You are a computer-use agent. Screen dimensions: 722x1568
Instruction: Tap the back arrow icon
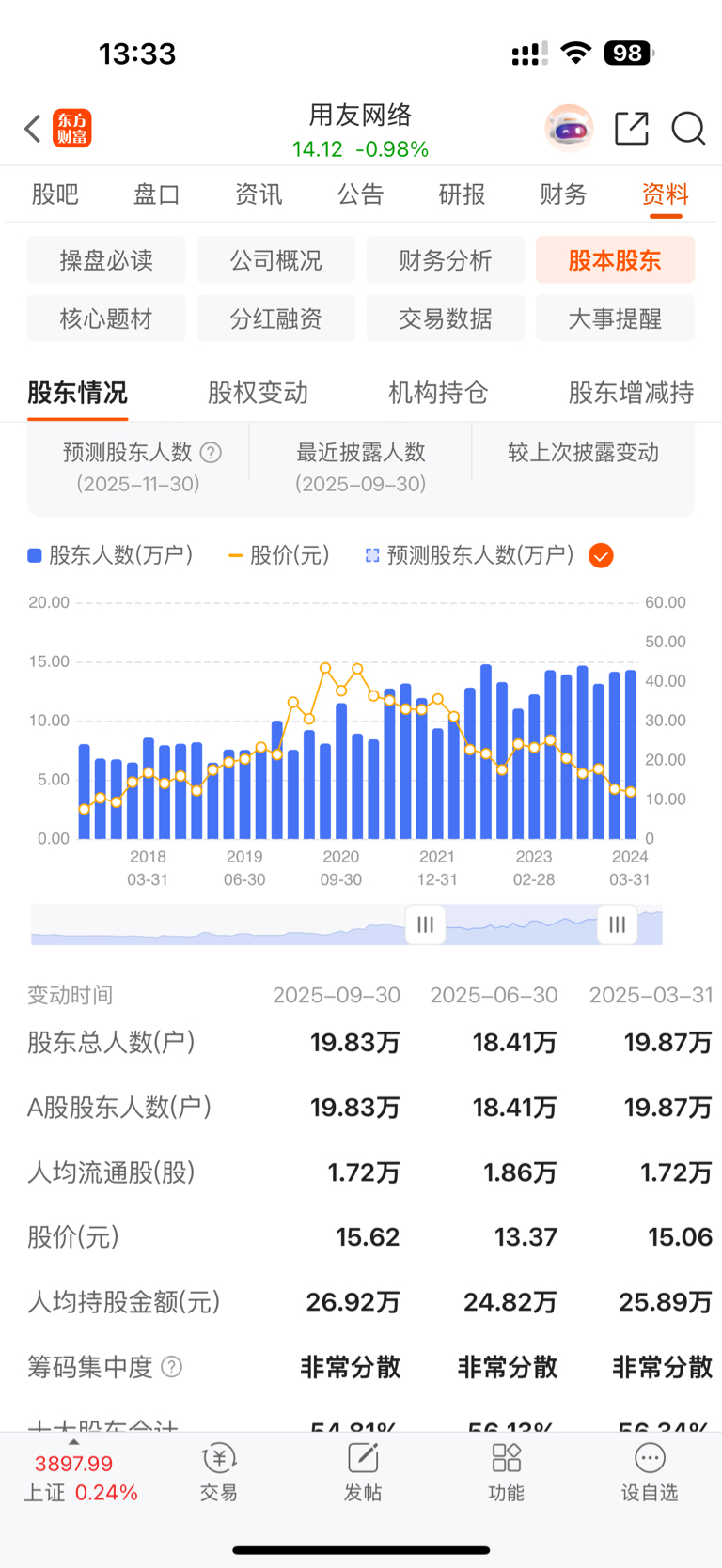point(33,129)
